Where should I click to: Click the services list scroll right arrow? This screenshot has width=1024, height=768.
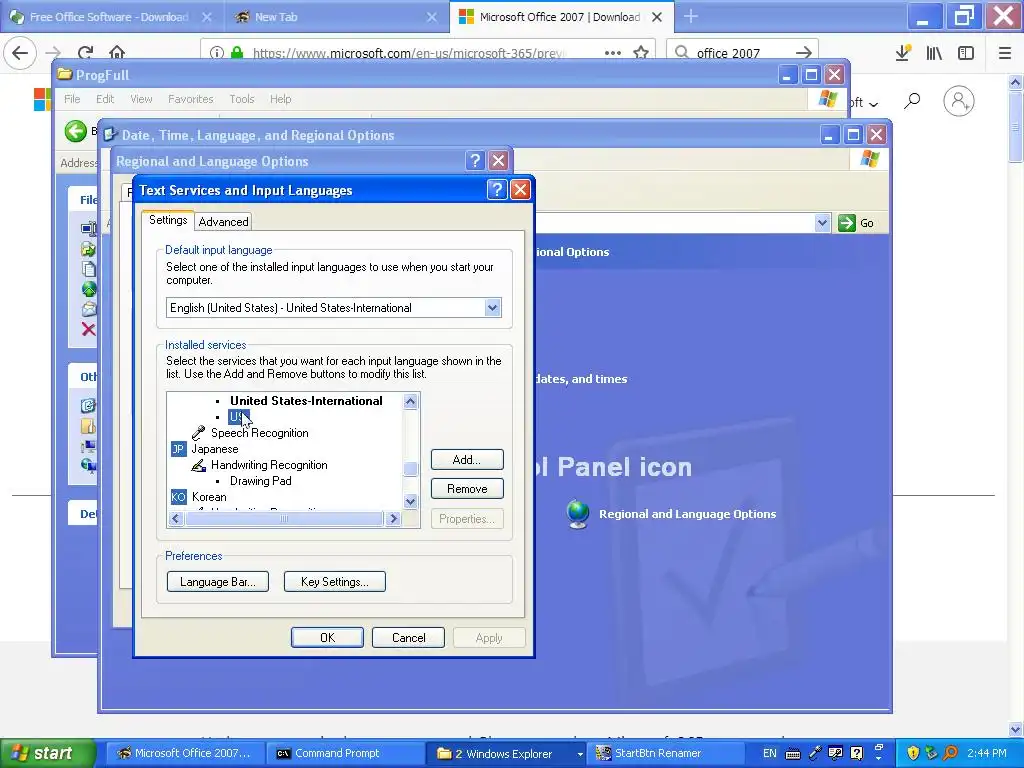[392, 519]
